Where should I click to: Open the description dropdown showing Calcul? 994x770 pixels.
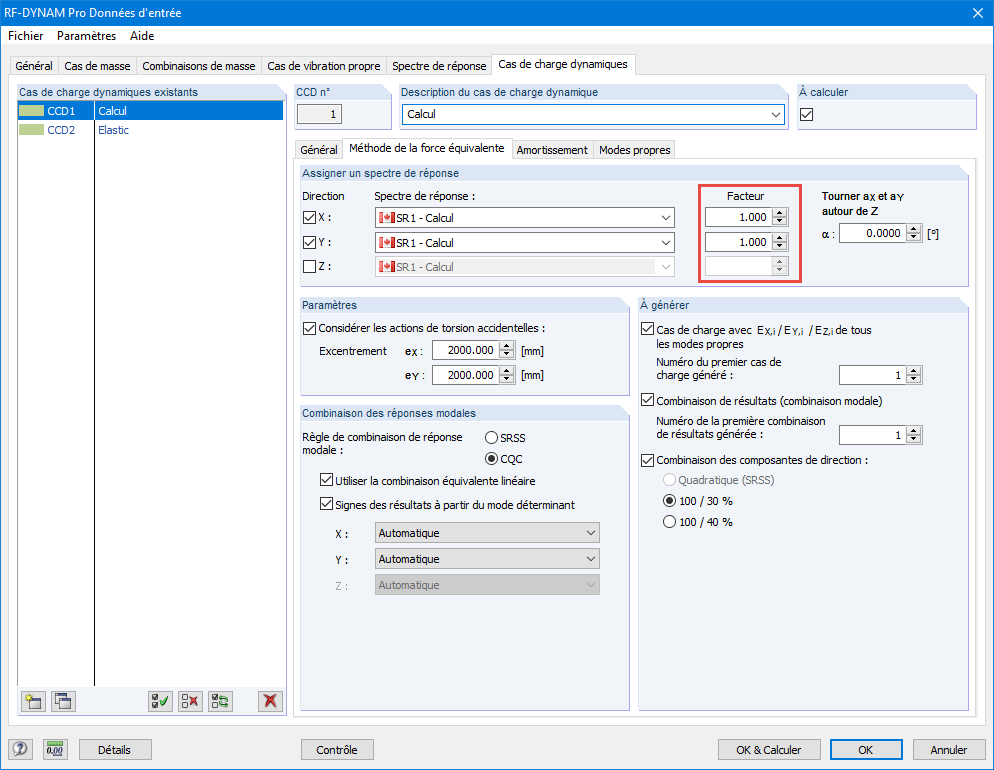(593, 115)
